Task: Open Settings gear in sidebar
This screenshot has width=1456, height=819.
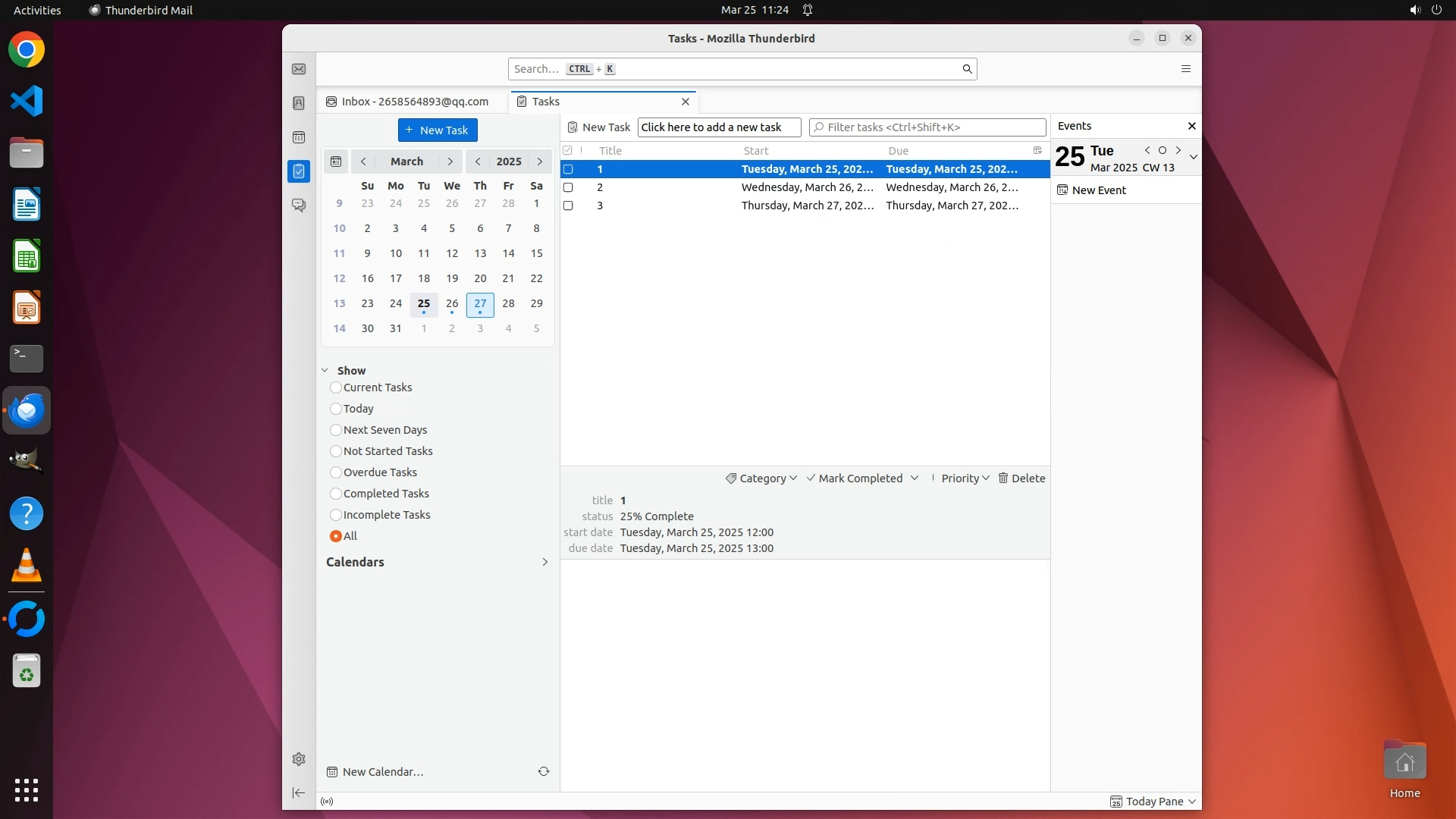Action: click(299, 759)
